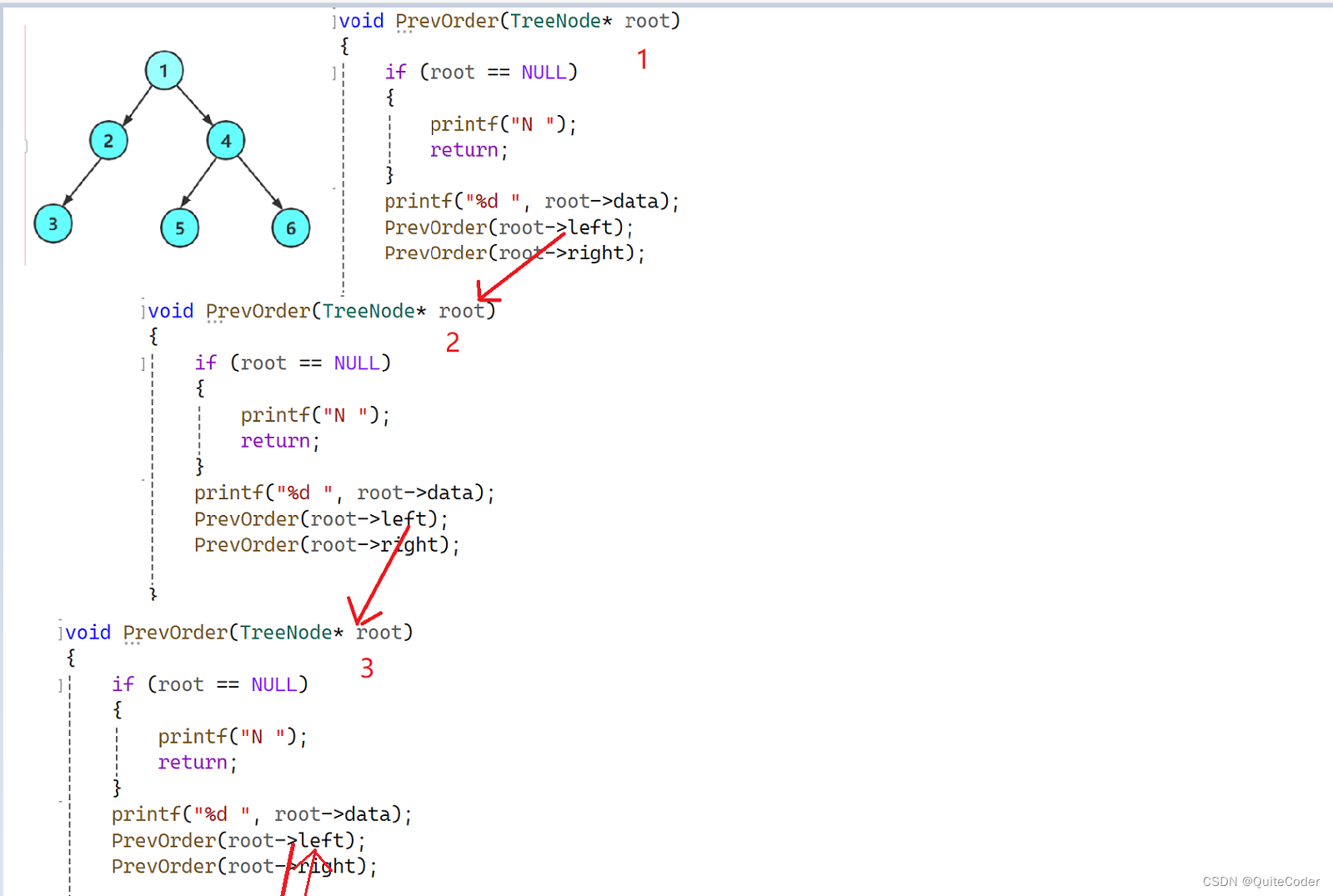
Task: Collapse the if block fold in middle function
Action: click(143, 363)
